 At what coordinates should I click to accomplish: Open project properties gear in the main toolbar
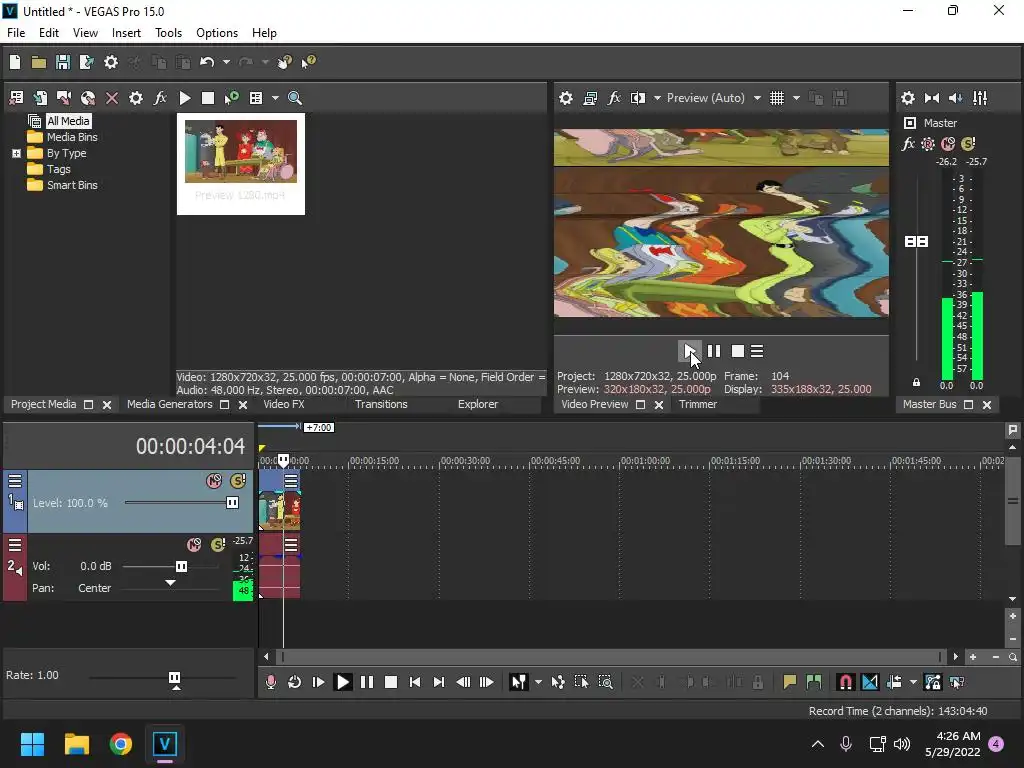coord(111,62)
